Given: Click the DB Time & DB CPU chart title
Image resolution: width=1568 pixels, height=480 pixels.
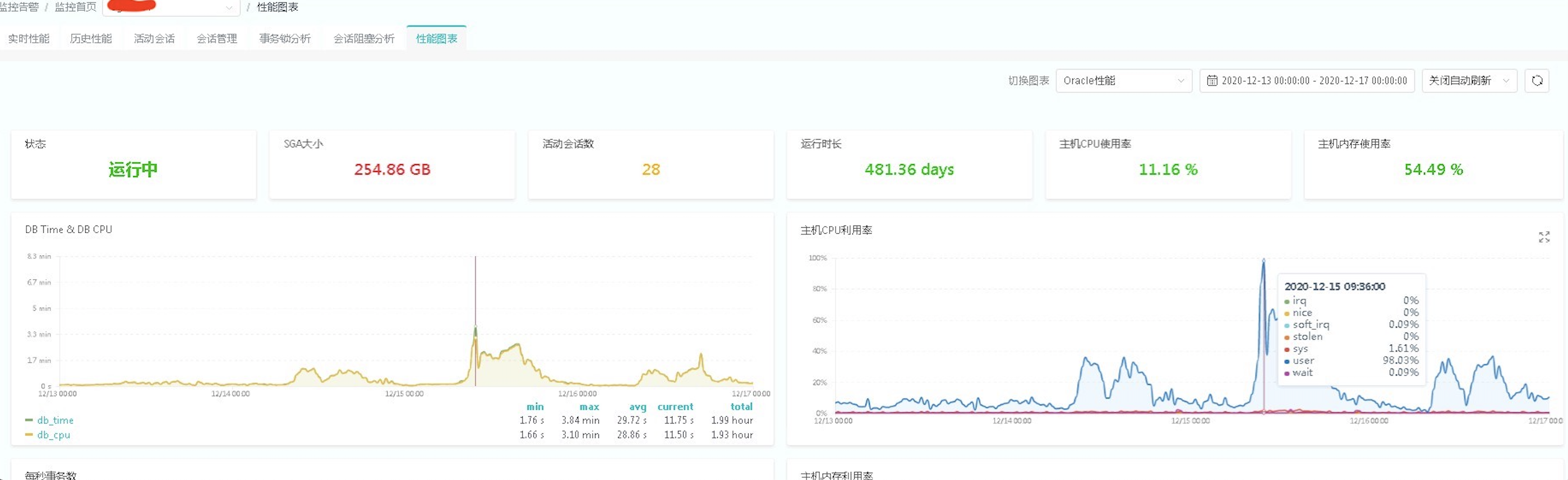Looking at the screenshot, I should tap(68, 229).
